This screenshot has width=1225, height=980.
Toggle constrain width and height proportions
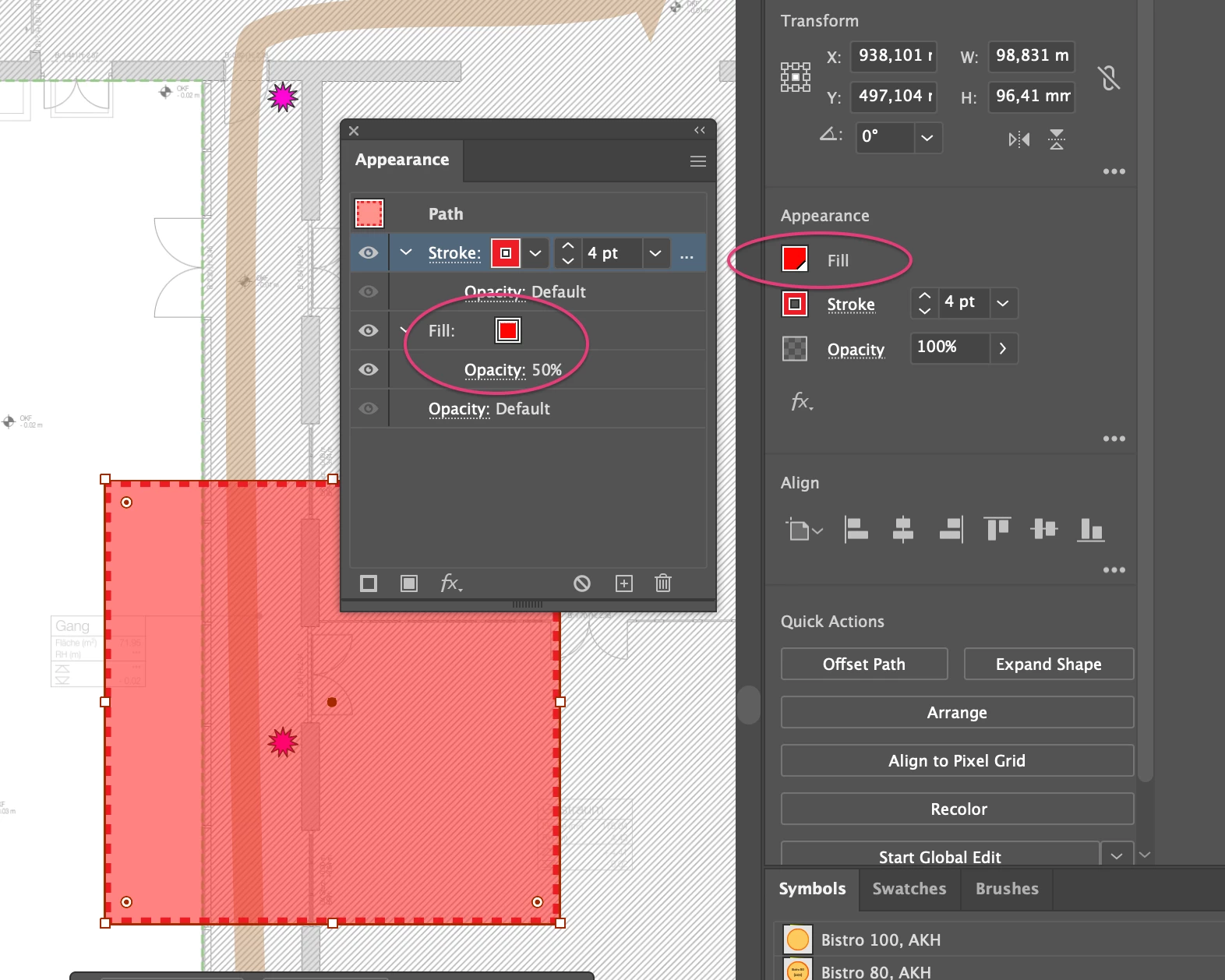pyautogui.click(x=1110, y=77)
